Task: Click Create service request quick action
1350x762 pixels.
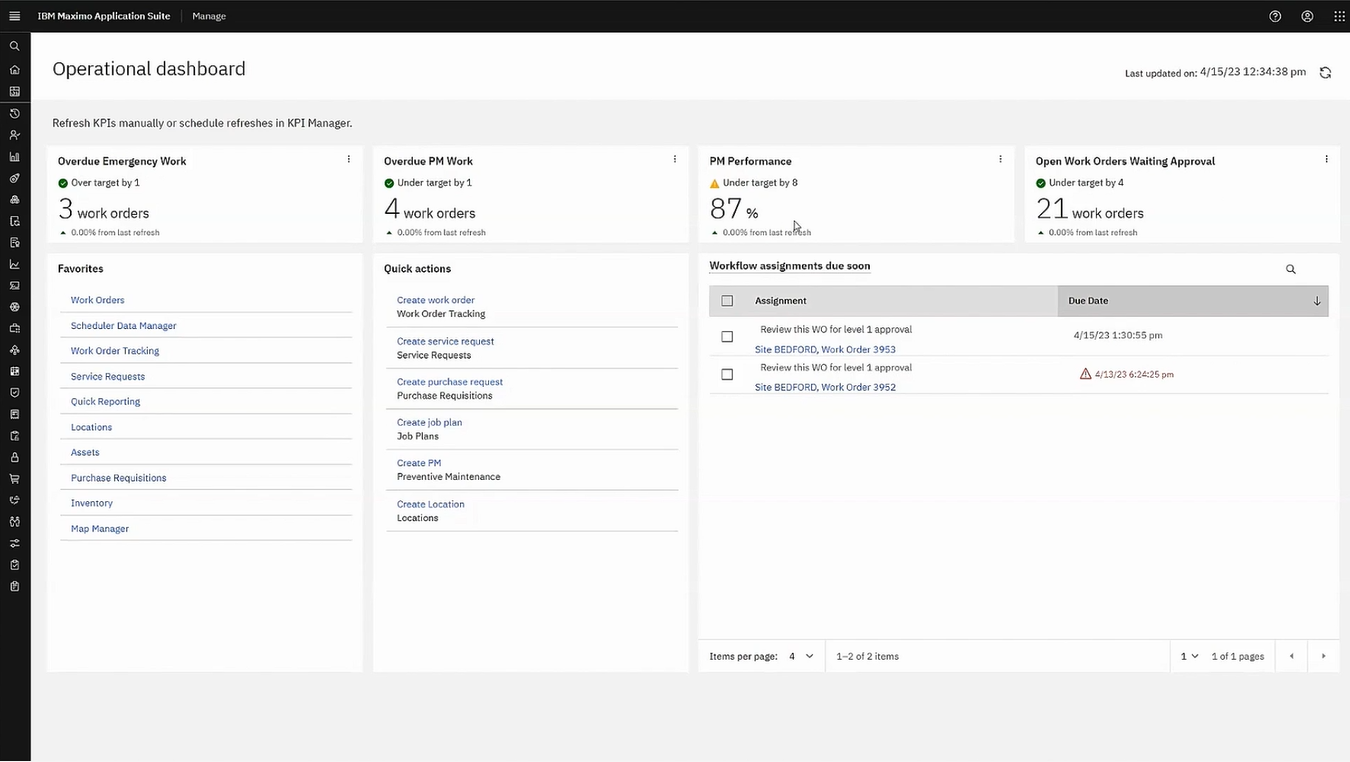Action: 445,341
